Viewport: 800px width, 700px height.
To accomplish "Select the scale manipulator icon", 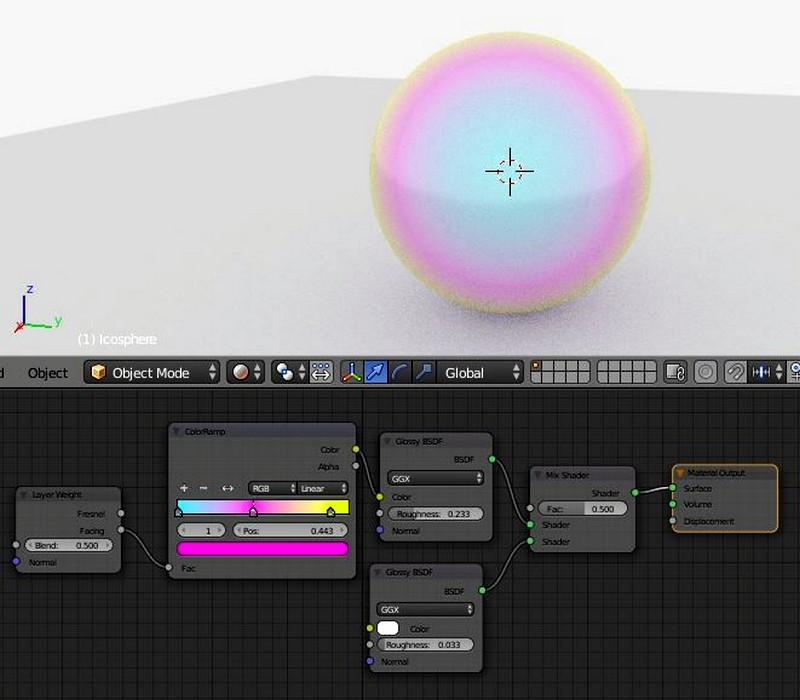I will click(x=423, y=372).
